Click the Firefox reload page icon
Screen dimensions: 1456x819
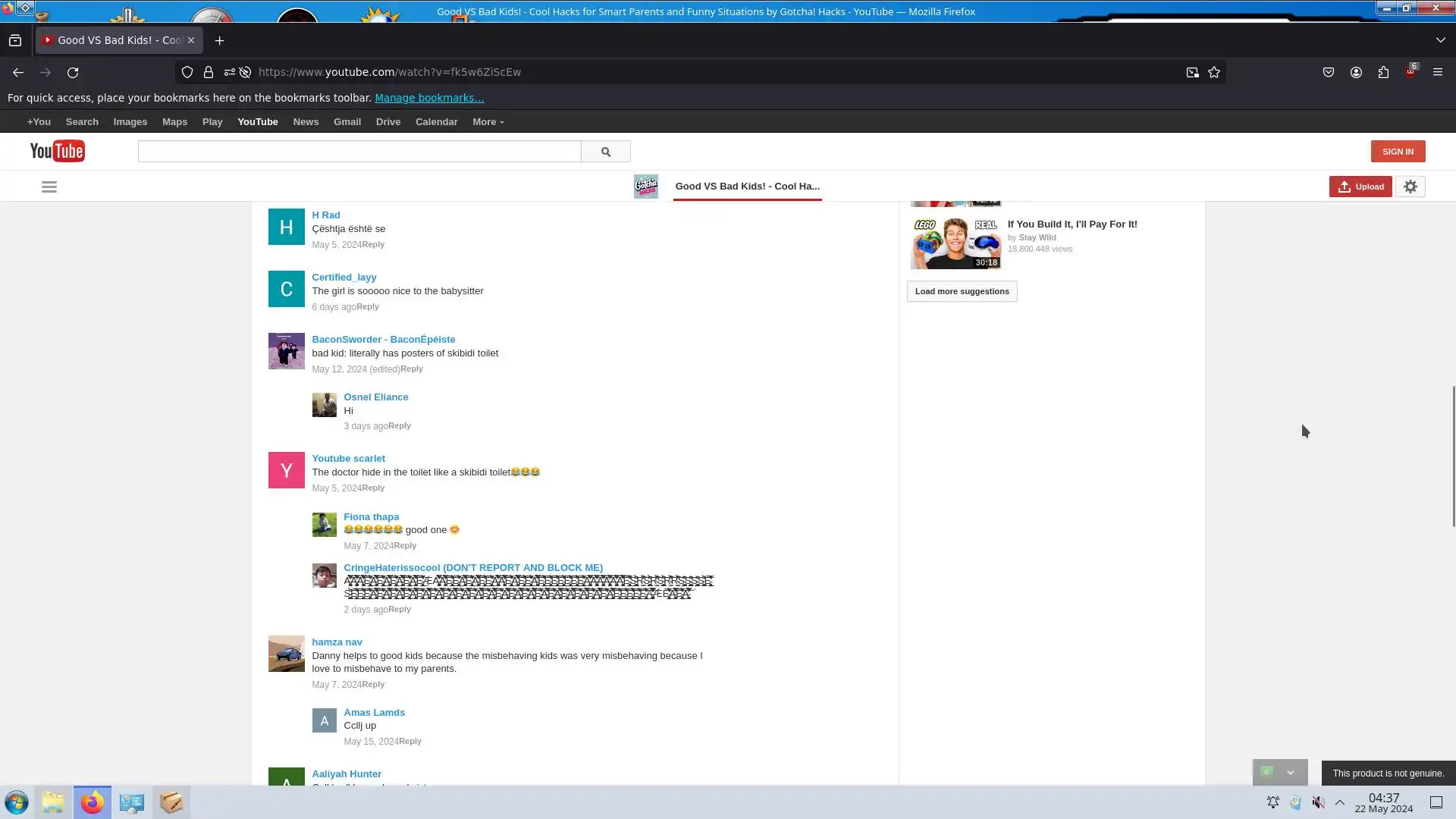[73, 72]
